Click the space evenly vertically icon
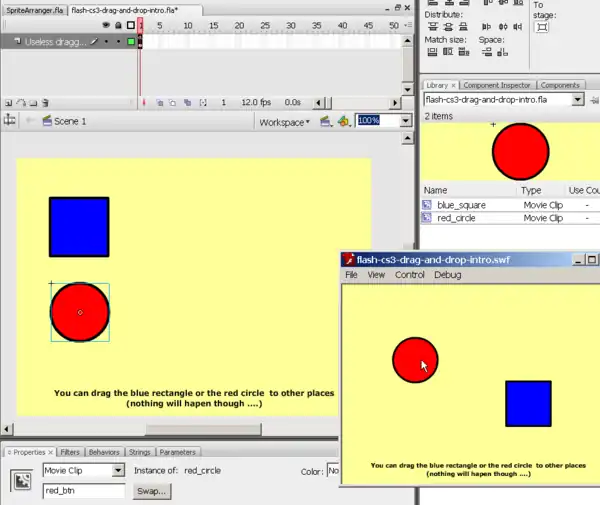This screenshot has width=600, height=505. pyautogui.click(x=486, y=53)
